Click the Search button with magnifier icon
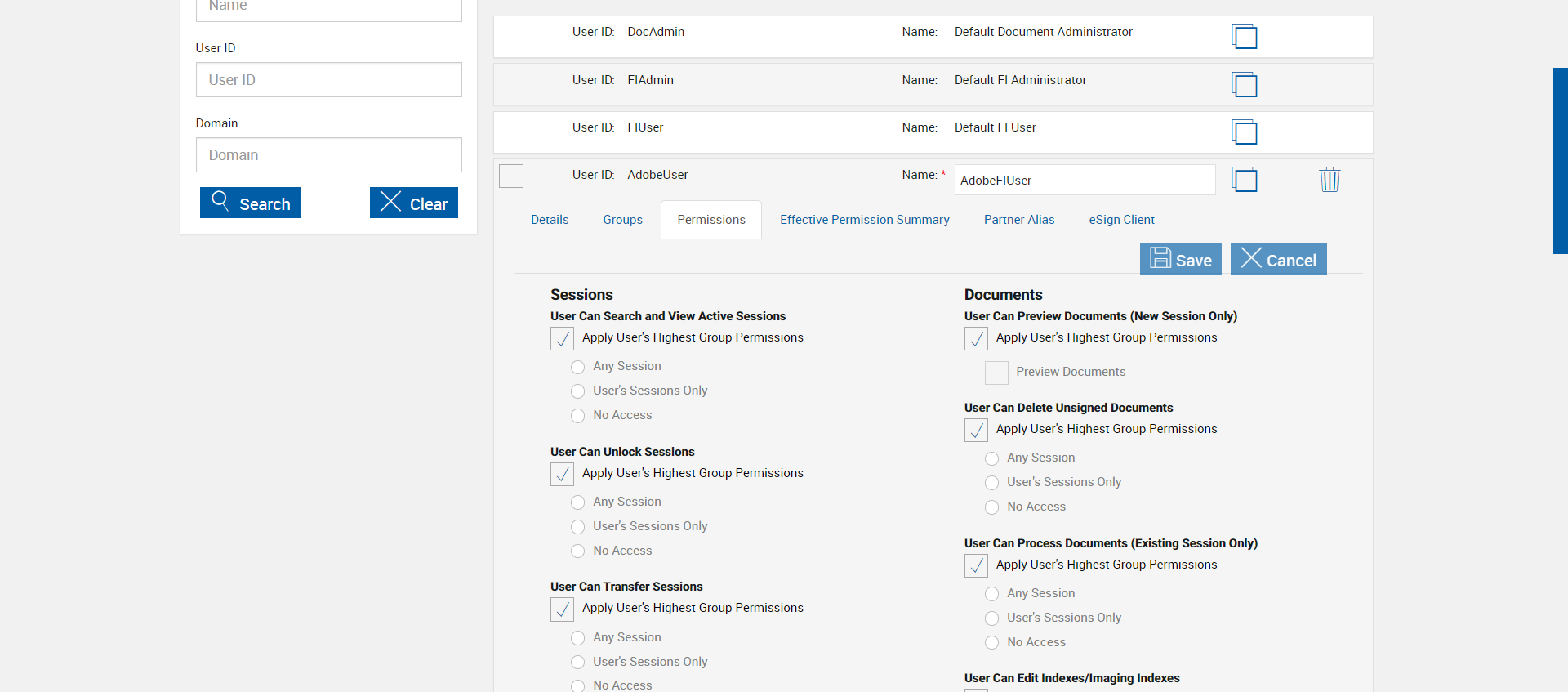Image resolution: width=1568 pixels, height=692 pixels. coord(250,203)
